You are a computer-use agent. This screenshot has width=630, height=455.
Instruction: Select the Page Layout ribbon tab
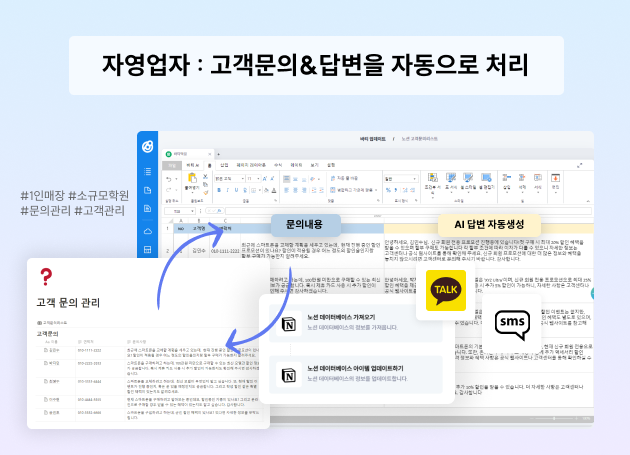(x=251, y=165)
